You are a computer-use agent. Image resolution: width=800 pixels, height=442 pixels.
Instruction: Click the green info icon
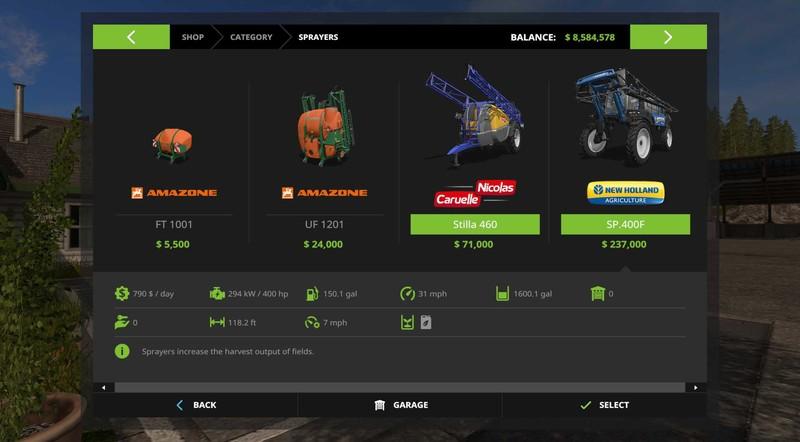point(122,351)
